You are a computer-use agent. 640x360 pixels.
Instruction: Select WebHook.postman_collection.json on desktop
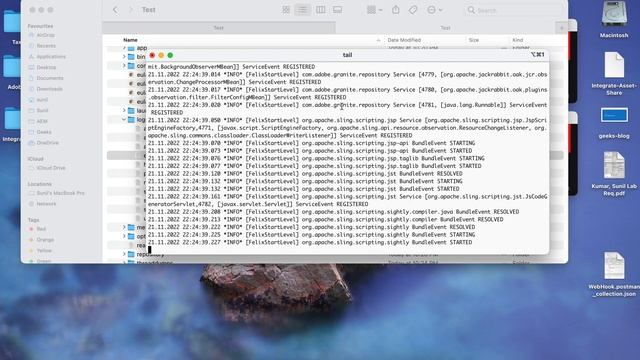[614, 274]
